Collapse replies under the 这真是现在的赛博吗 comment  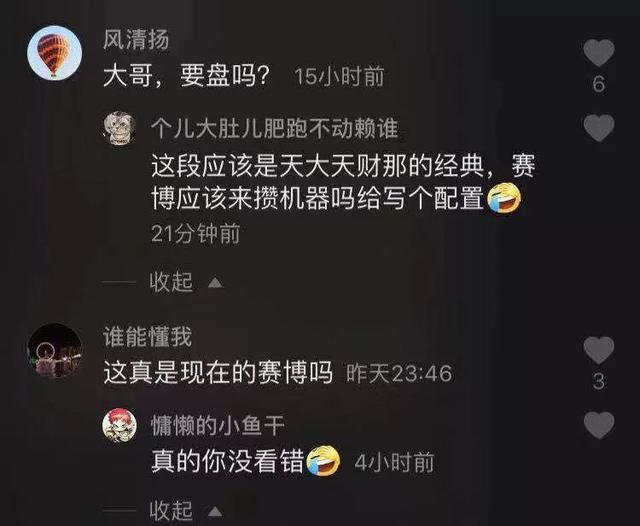(171, 510)
